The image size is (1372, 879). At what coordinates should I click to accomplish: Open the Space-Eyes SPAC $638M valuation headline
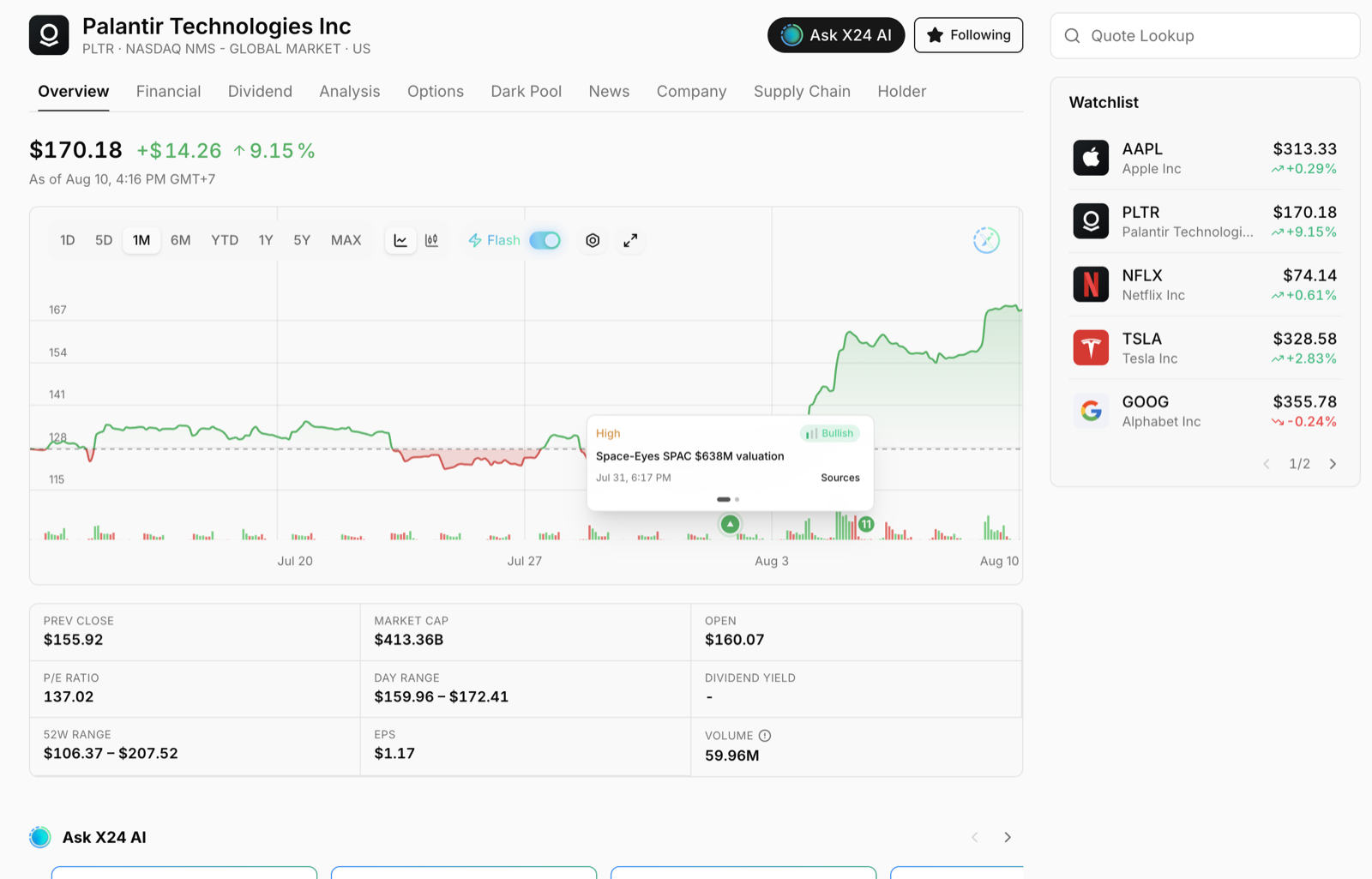point(690,456)
